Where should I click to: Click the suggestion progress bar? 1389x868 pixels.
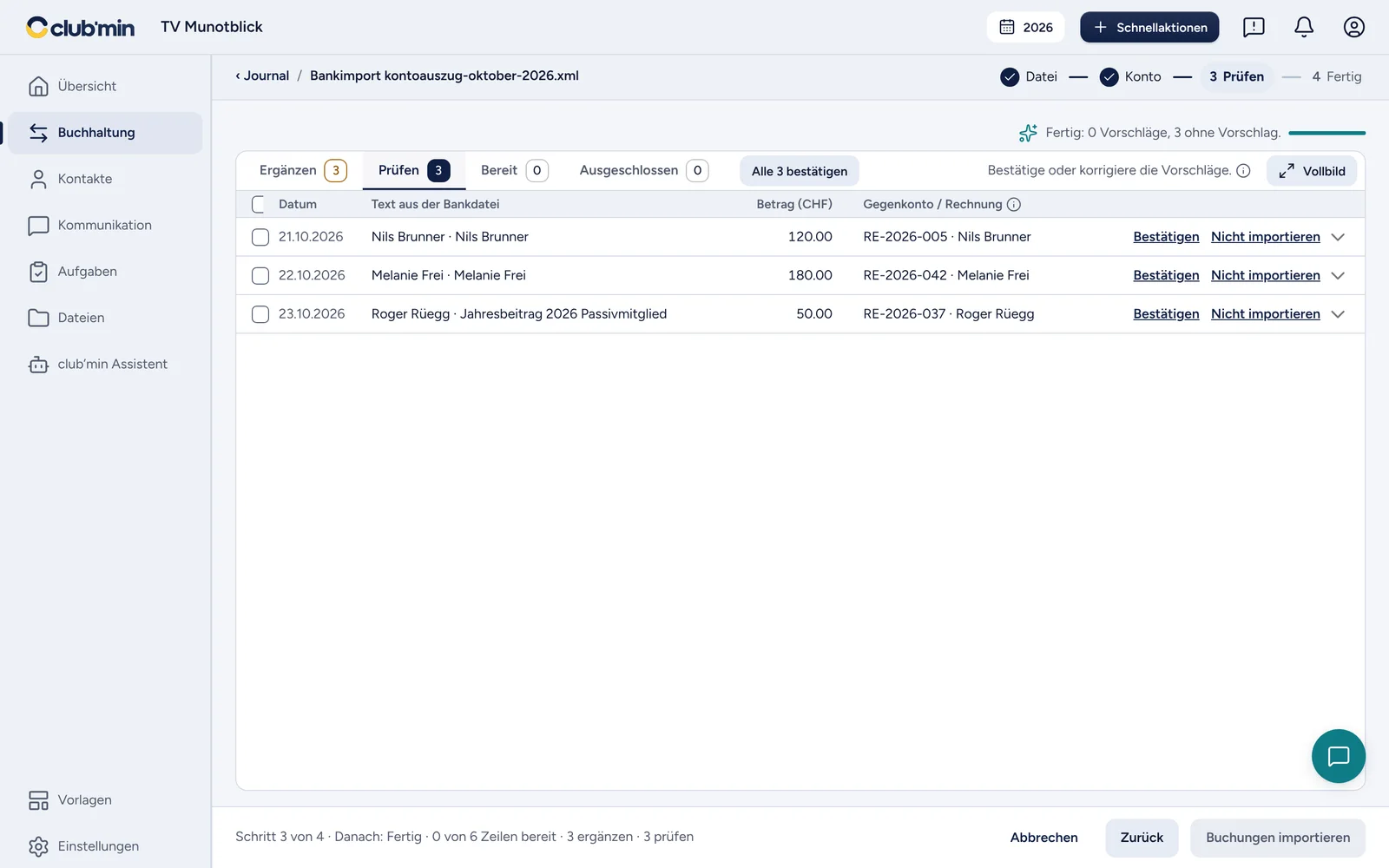coord(1326,133)
